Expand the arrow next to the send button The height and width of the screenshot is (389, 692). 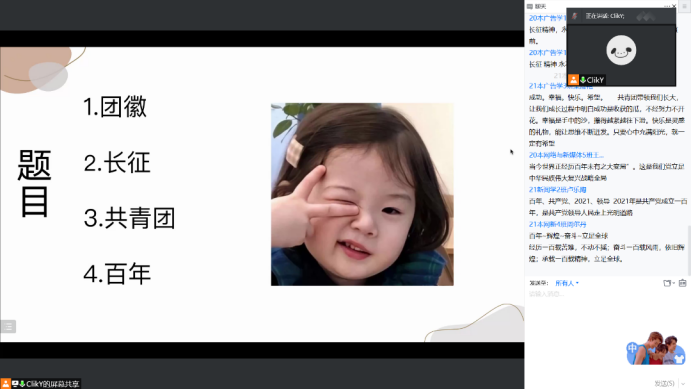click(x=683, y=384)
